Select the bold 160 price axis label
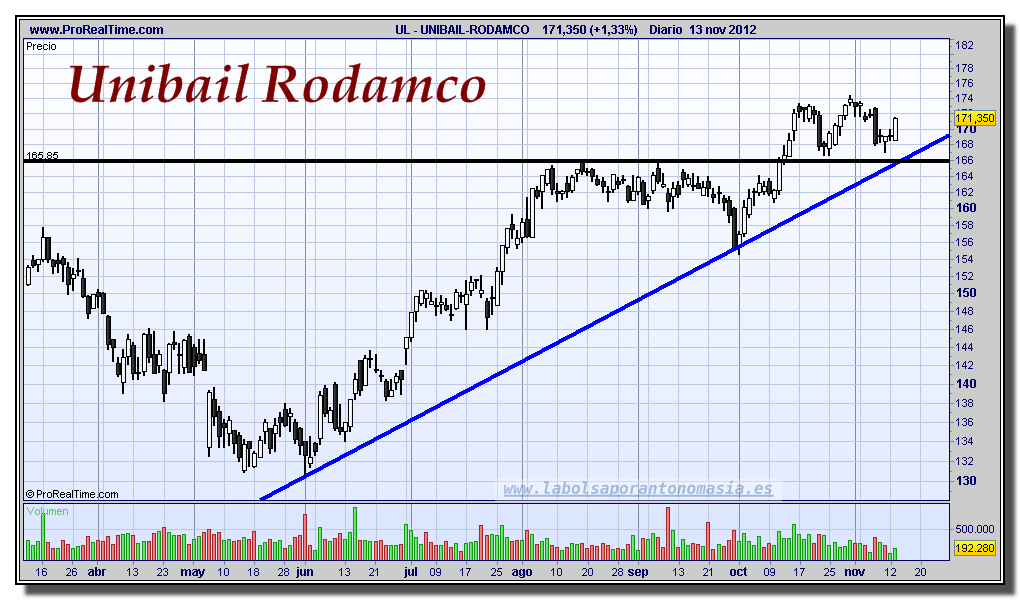 966,208
